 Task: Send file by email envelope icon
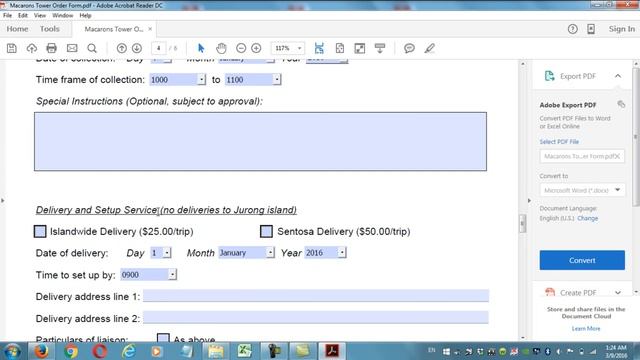[x=72, y=48]
